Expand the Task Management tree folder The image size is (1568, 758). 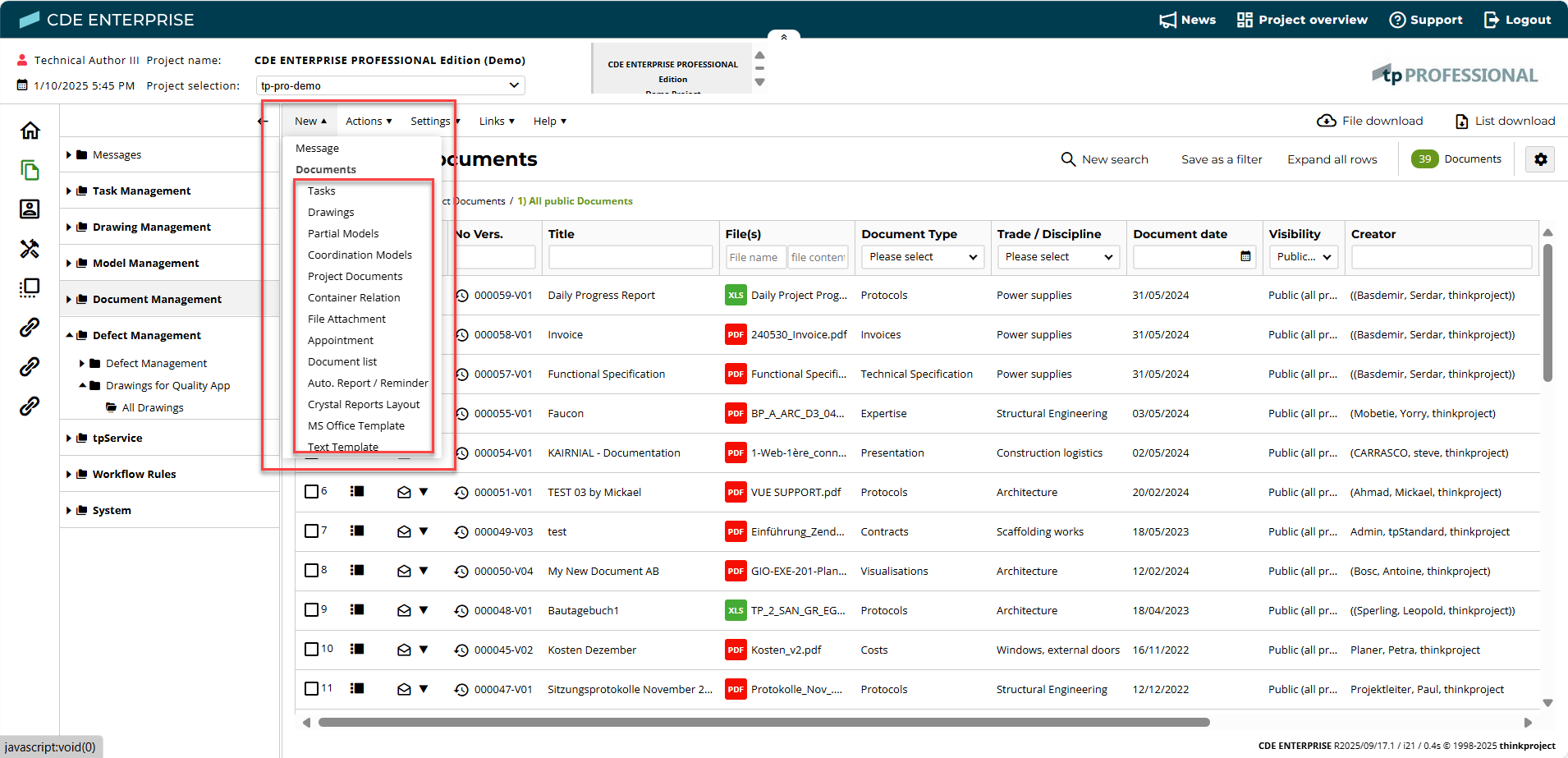point(69,191)
